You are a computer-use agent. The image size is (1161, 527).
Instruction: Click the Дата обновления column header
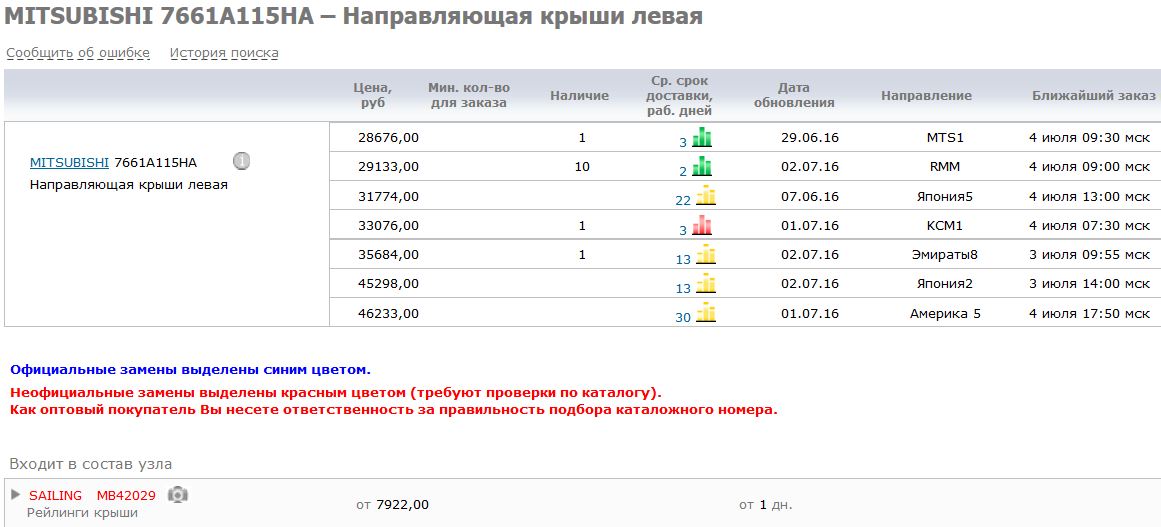794,95
